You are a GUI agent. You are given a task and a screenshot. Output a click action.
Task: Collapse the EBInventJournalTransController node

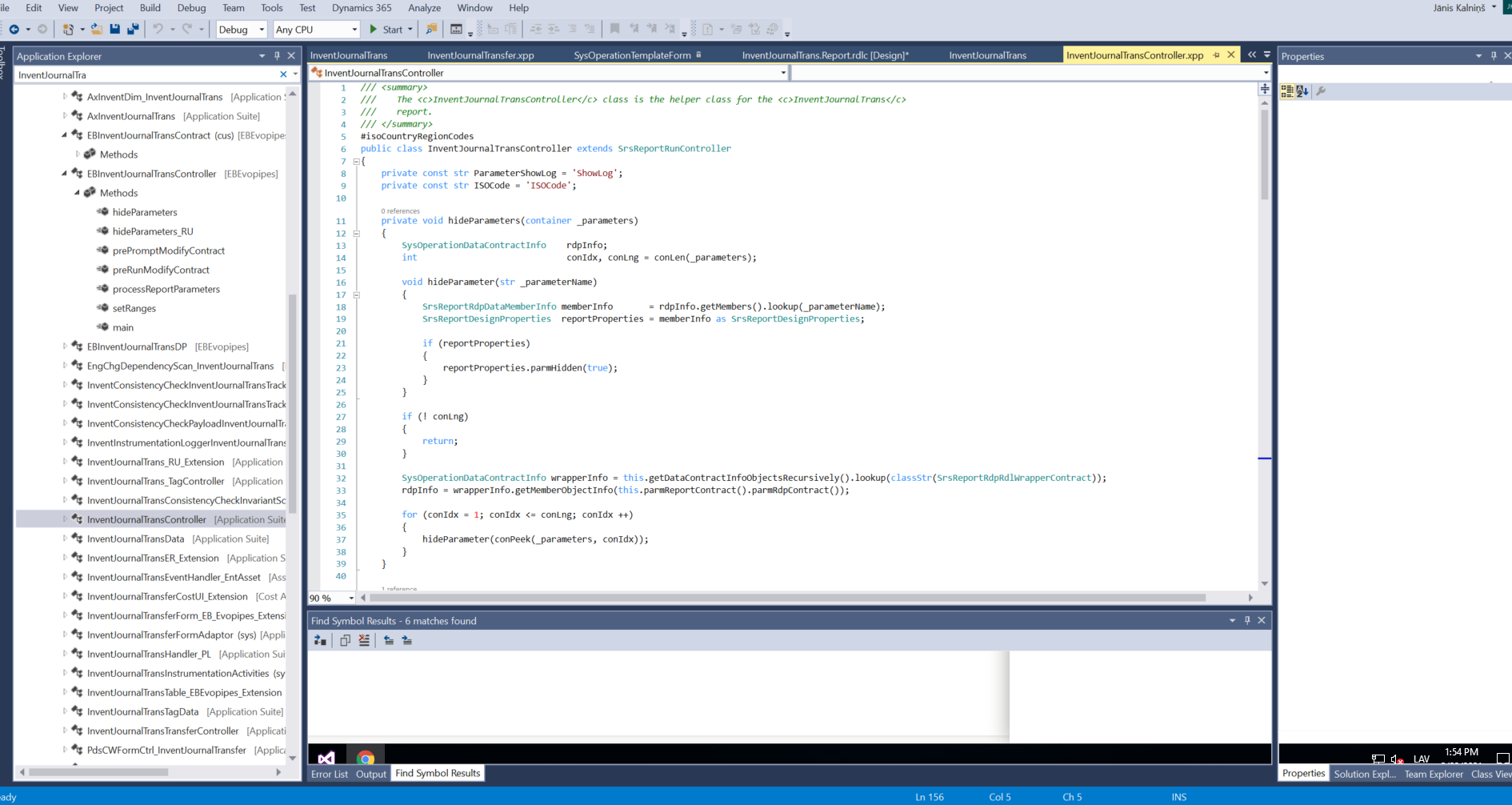65,174
